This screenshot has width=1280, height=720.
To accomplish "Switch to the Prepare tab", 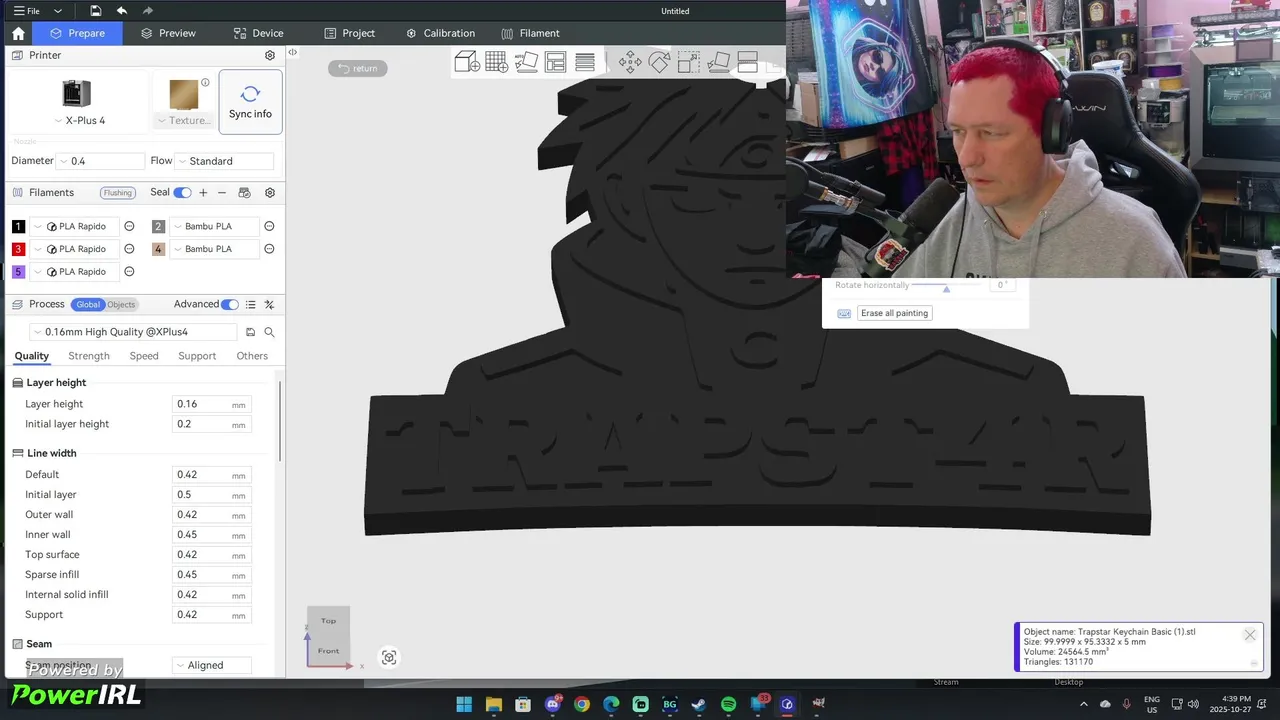I will click(x=77, y=33).
